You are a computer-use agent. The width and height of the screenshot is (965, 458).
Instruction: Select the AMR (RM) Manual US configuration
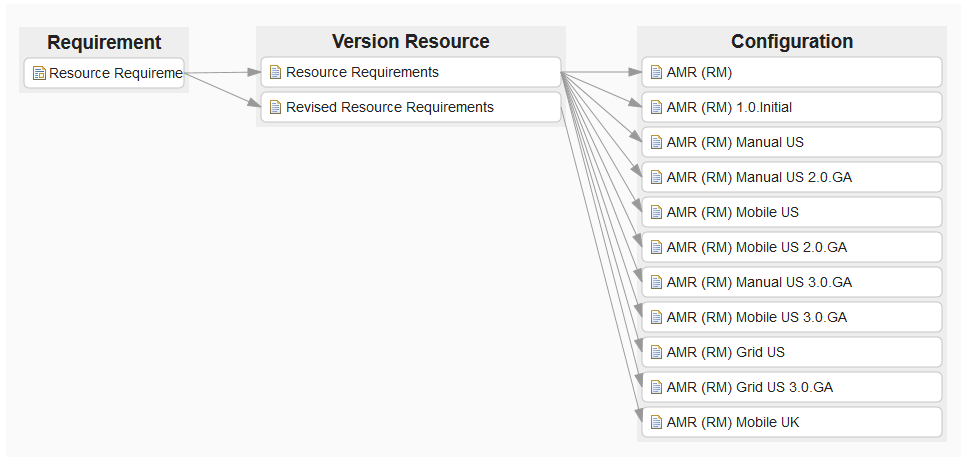734,142
